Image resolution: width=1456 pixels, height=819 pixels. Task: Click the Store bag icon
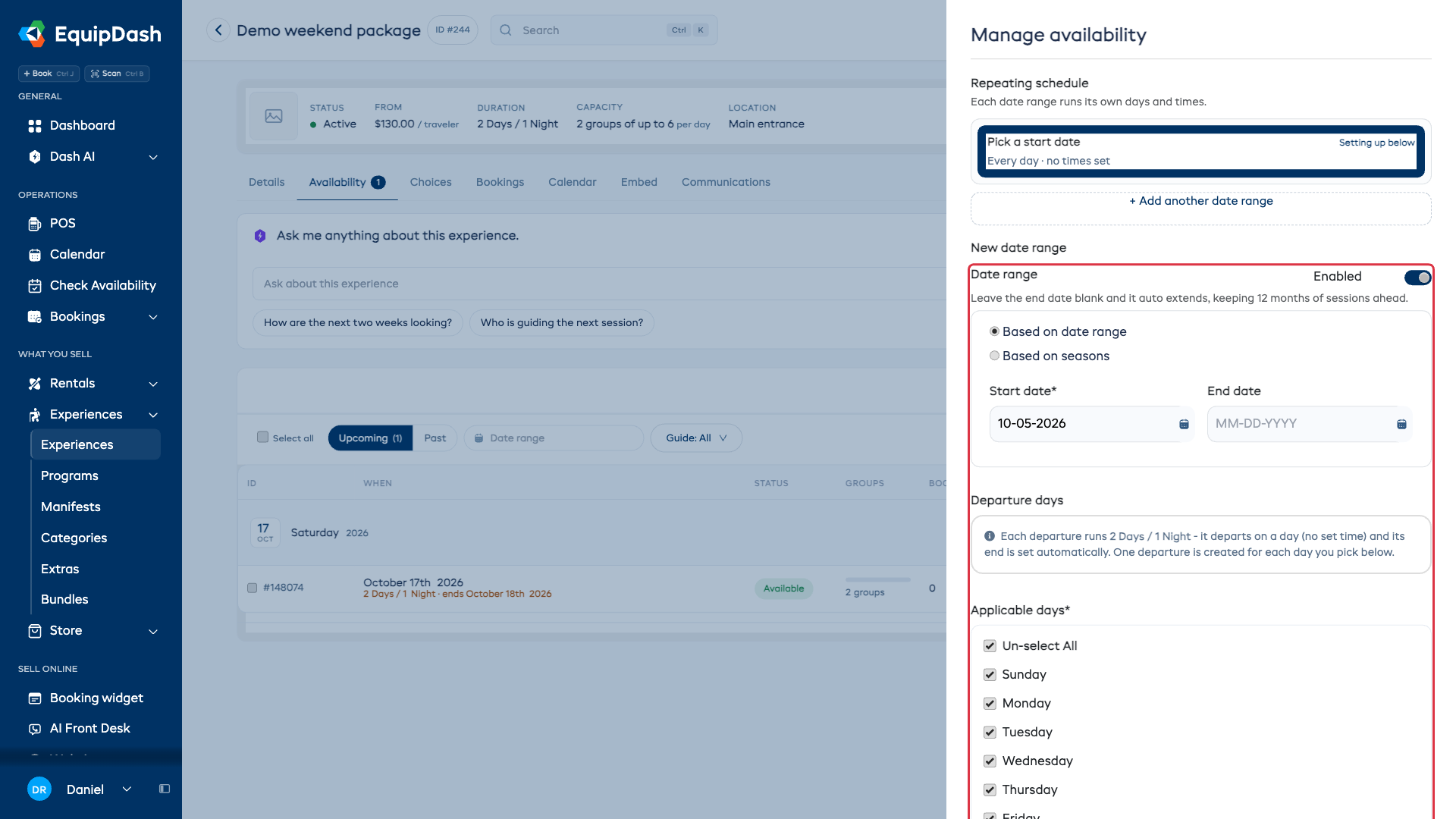[x=35, y=631]
